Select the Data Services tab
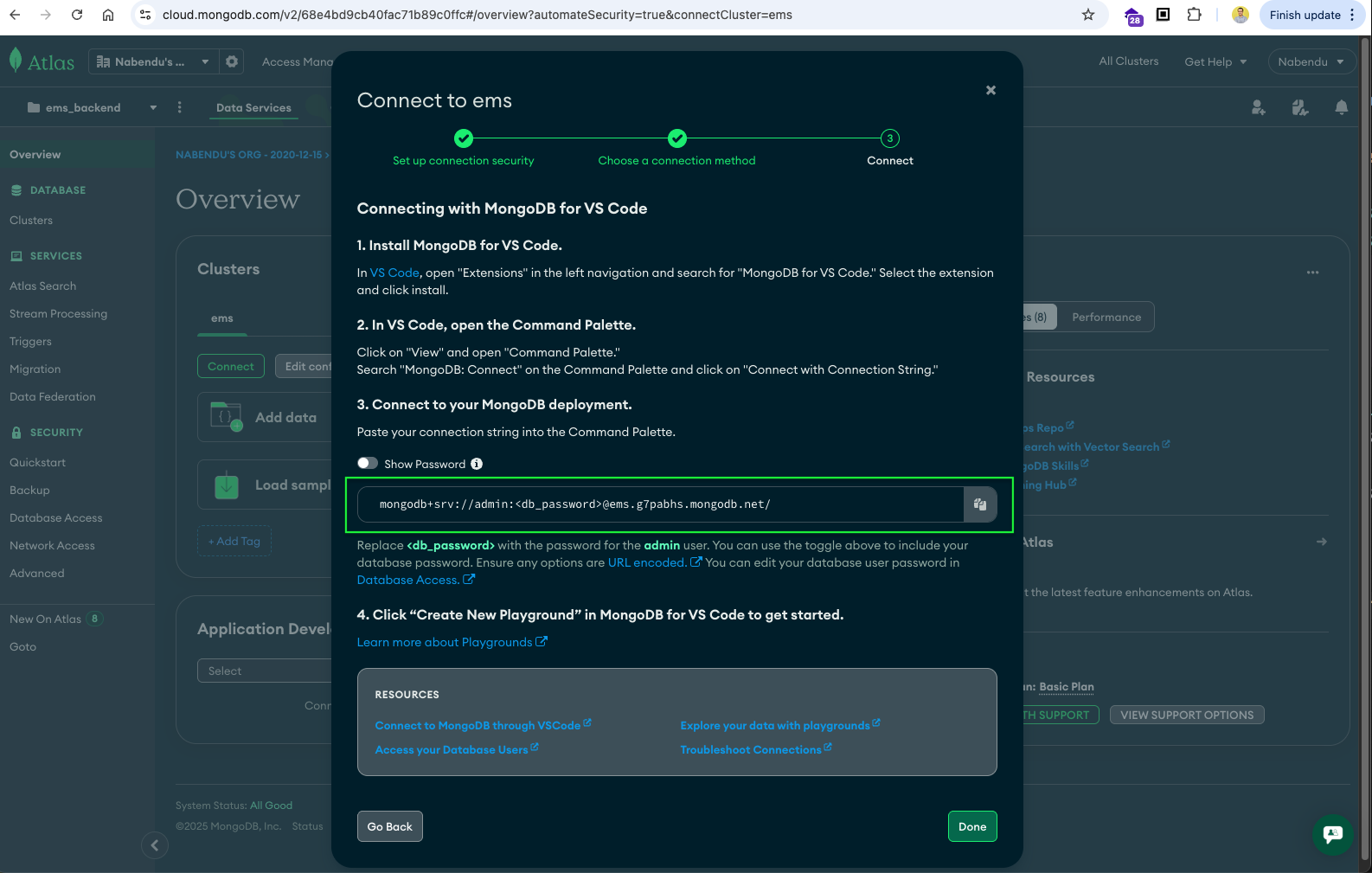This screenshot has height=873, width=1372. (x=253, y=107)
